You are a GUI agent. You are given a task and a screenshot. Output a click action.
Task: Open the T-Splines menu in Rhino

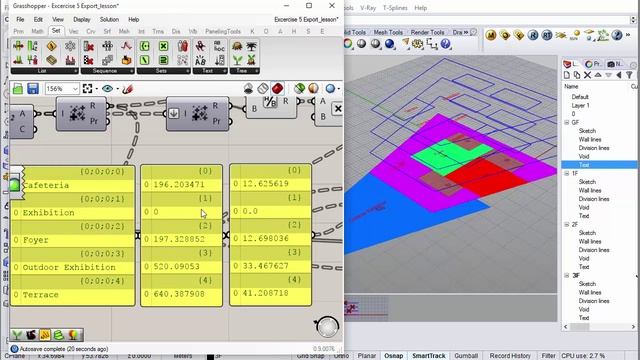point(395,8)
